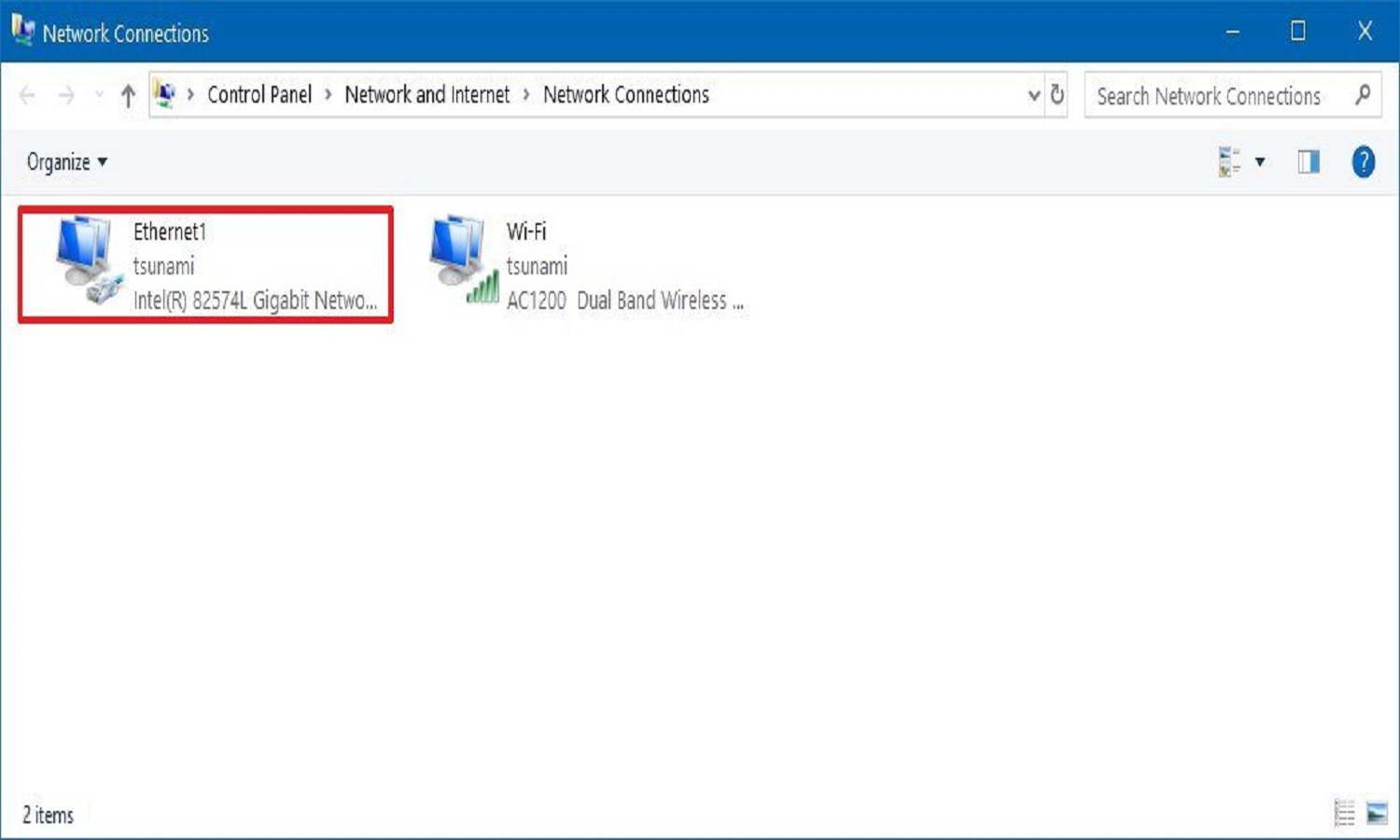Open Help with the question mark icon

click(1363, 162)
